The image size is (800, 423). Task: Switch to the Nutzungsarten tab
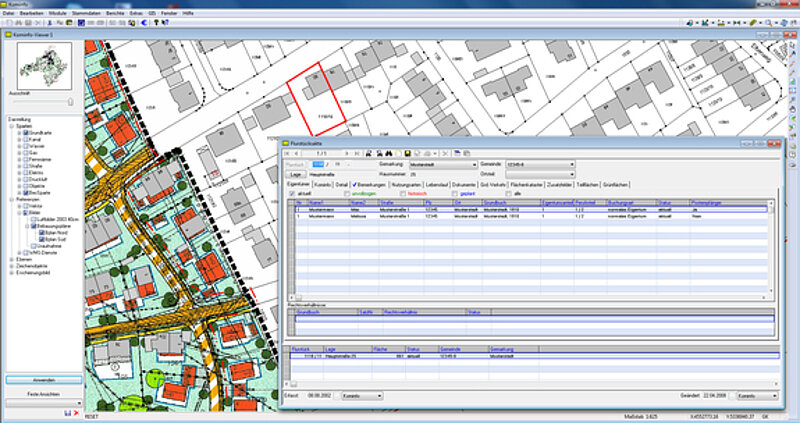pos(406,185)
